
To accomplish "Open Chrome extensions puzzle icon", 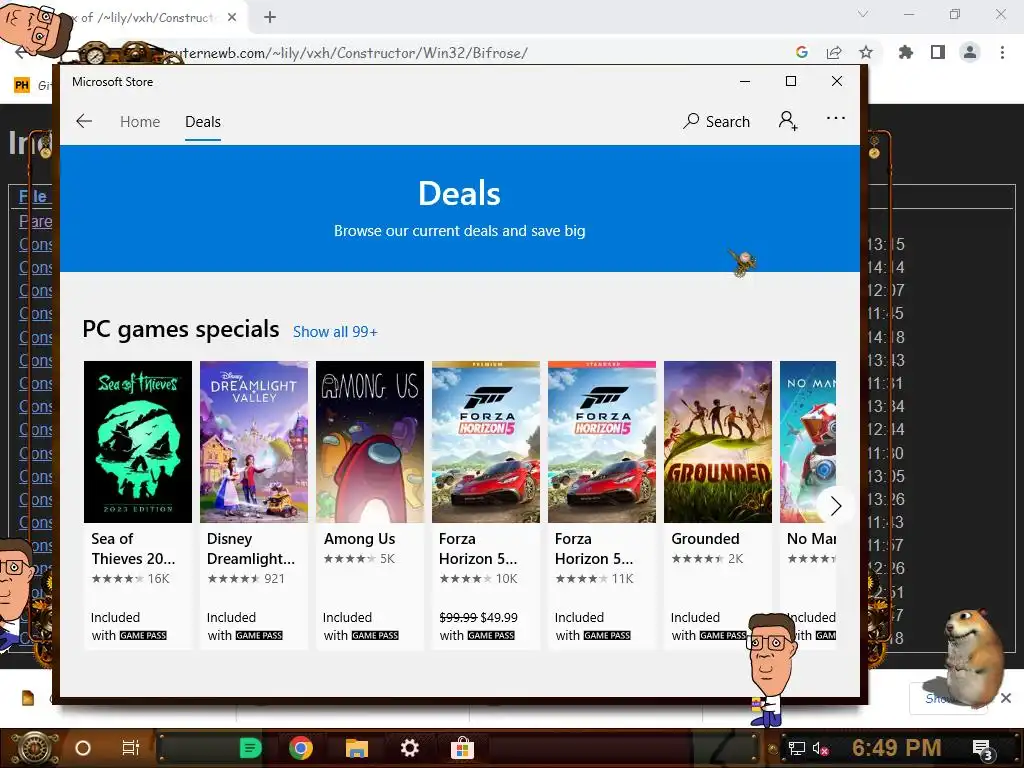I will click(906, 52).
